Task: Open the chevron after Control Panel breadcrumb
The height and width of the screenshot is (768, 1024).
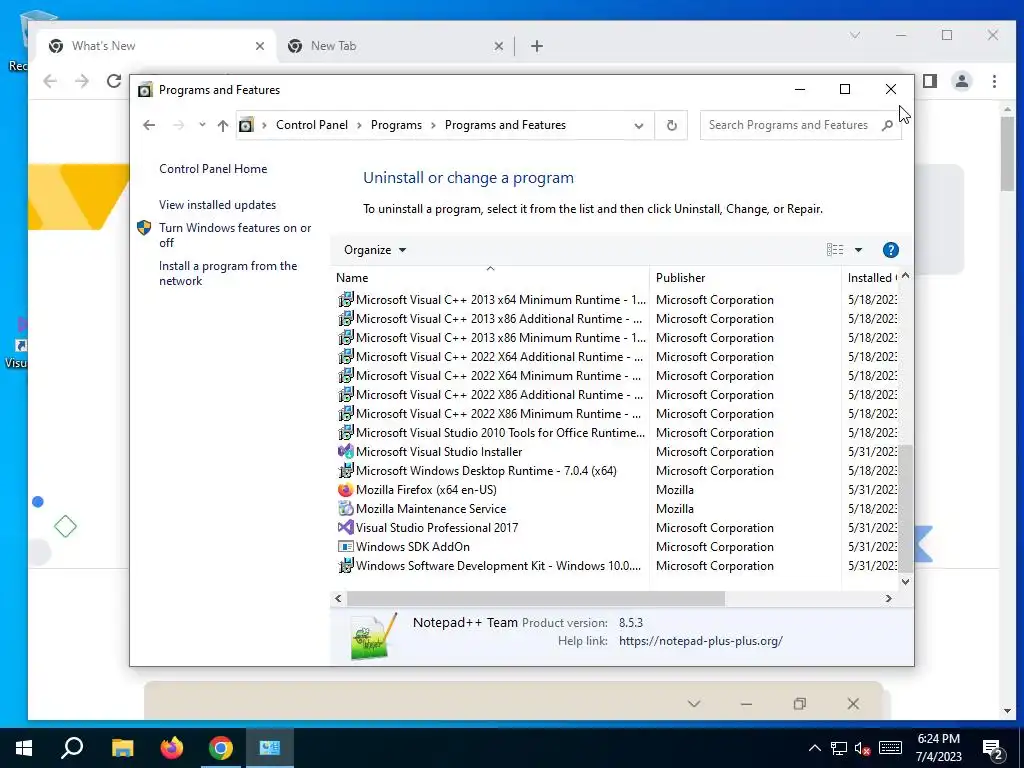Action: click(359, 125)
